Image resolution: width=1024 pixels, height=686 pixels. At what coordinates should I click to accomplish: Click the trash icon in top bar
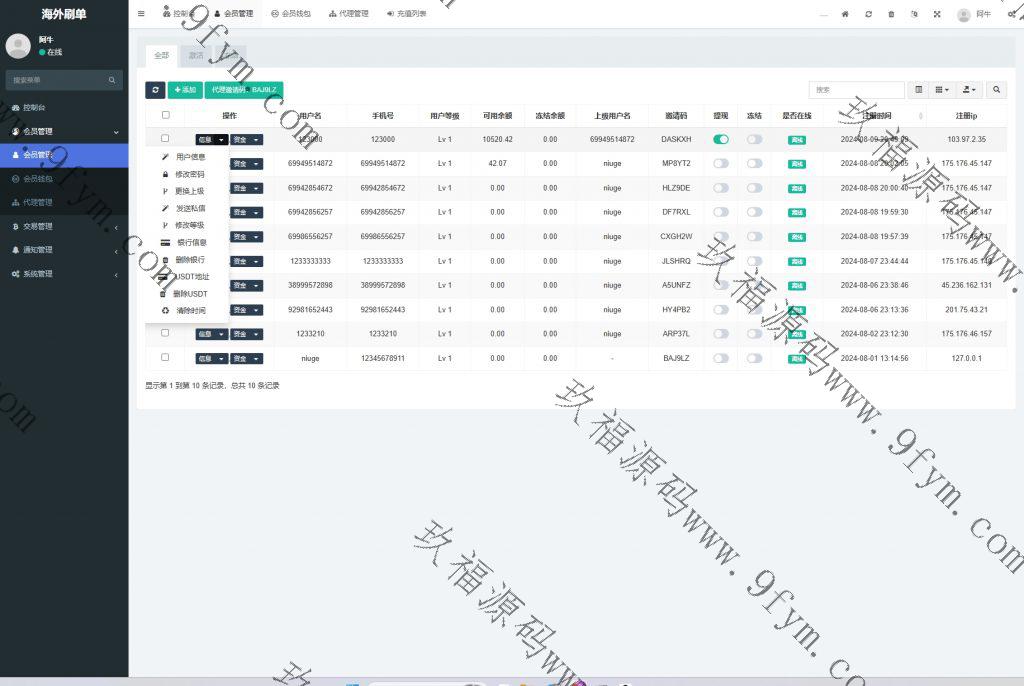coord(890,14)
